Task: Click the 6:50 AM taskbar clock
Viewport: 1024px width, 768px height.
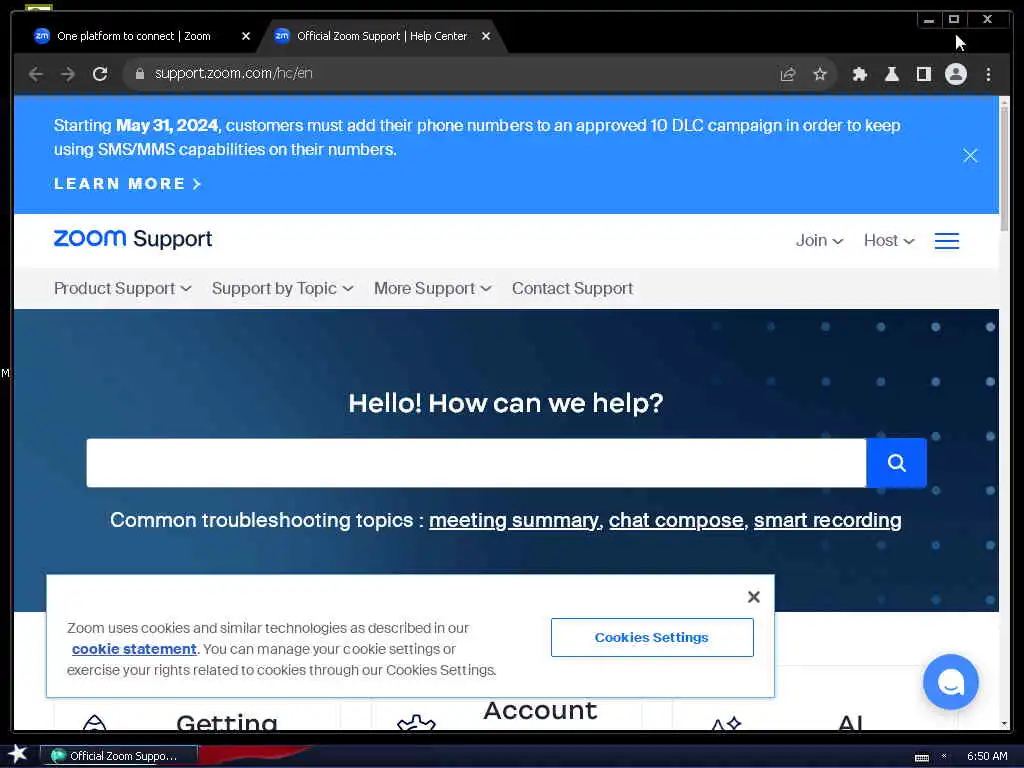Action: coord(987,756)
